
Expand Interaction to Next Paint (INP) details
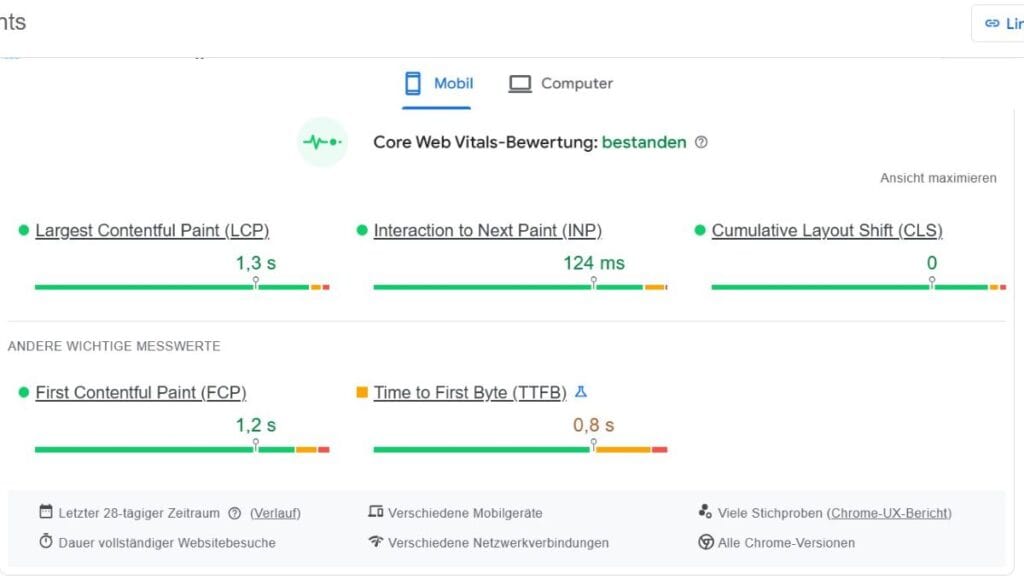click(487, 231)
